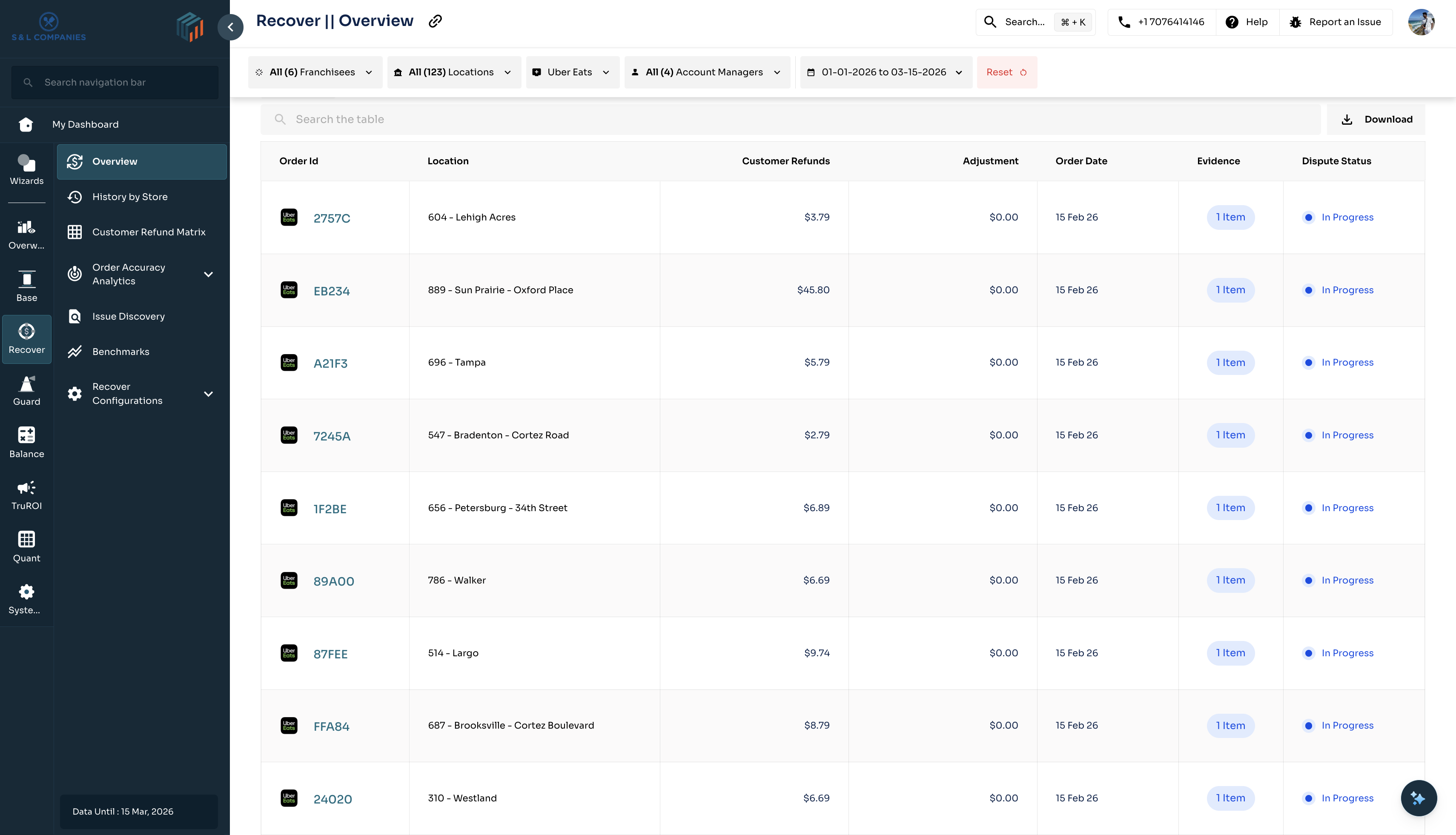Open the Wizards module icon
Viewport: 1456px width, 835px height.
(x=26, y=170)
